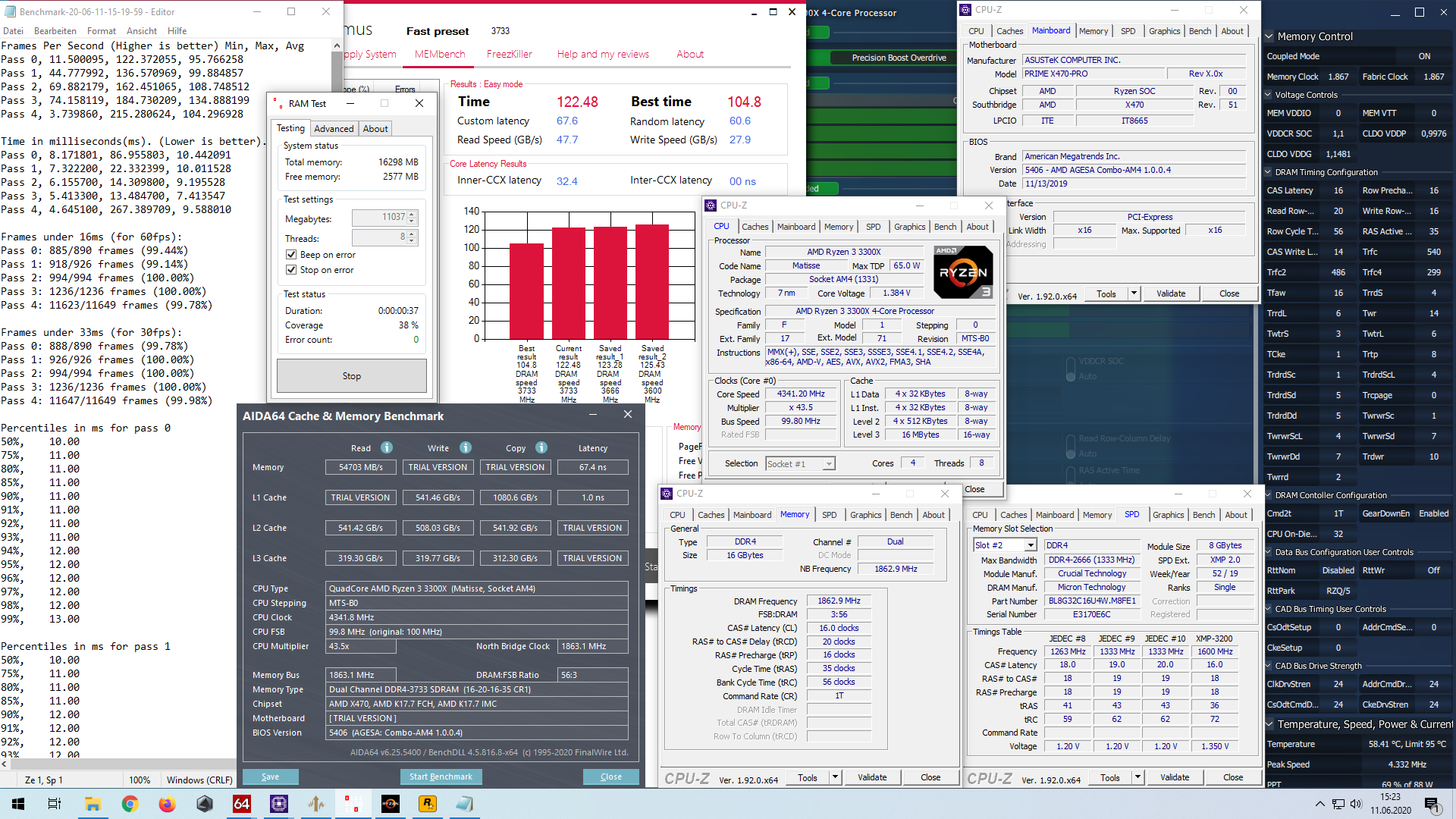Open Firefox from the taskbar

(167, 804)
